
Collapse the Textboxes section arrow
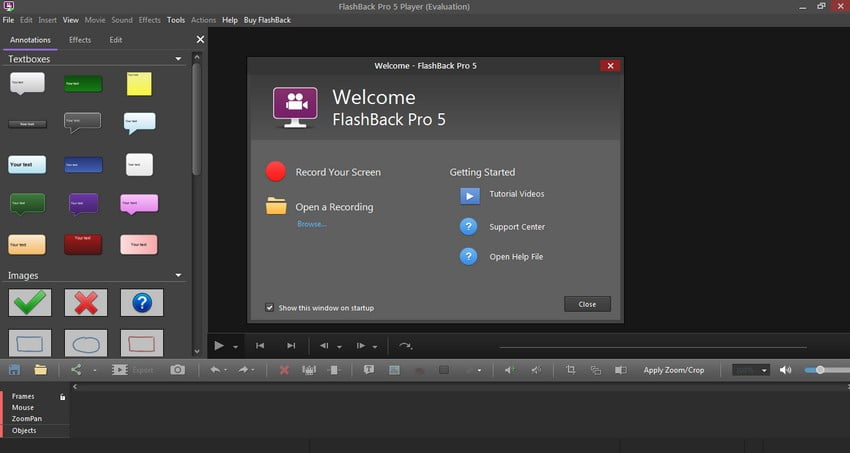click(178, 59)
